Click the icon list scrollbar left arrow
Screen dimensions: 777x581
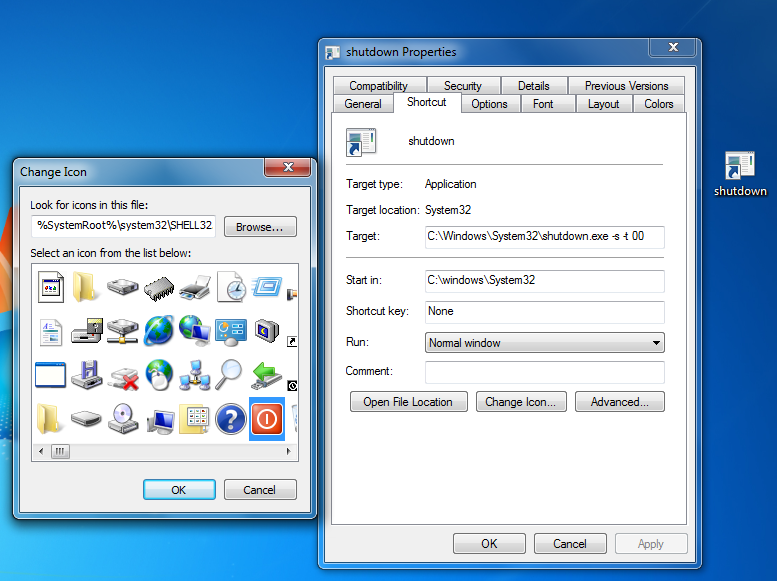click(41, 451)
